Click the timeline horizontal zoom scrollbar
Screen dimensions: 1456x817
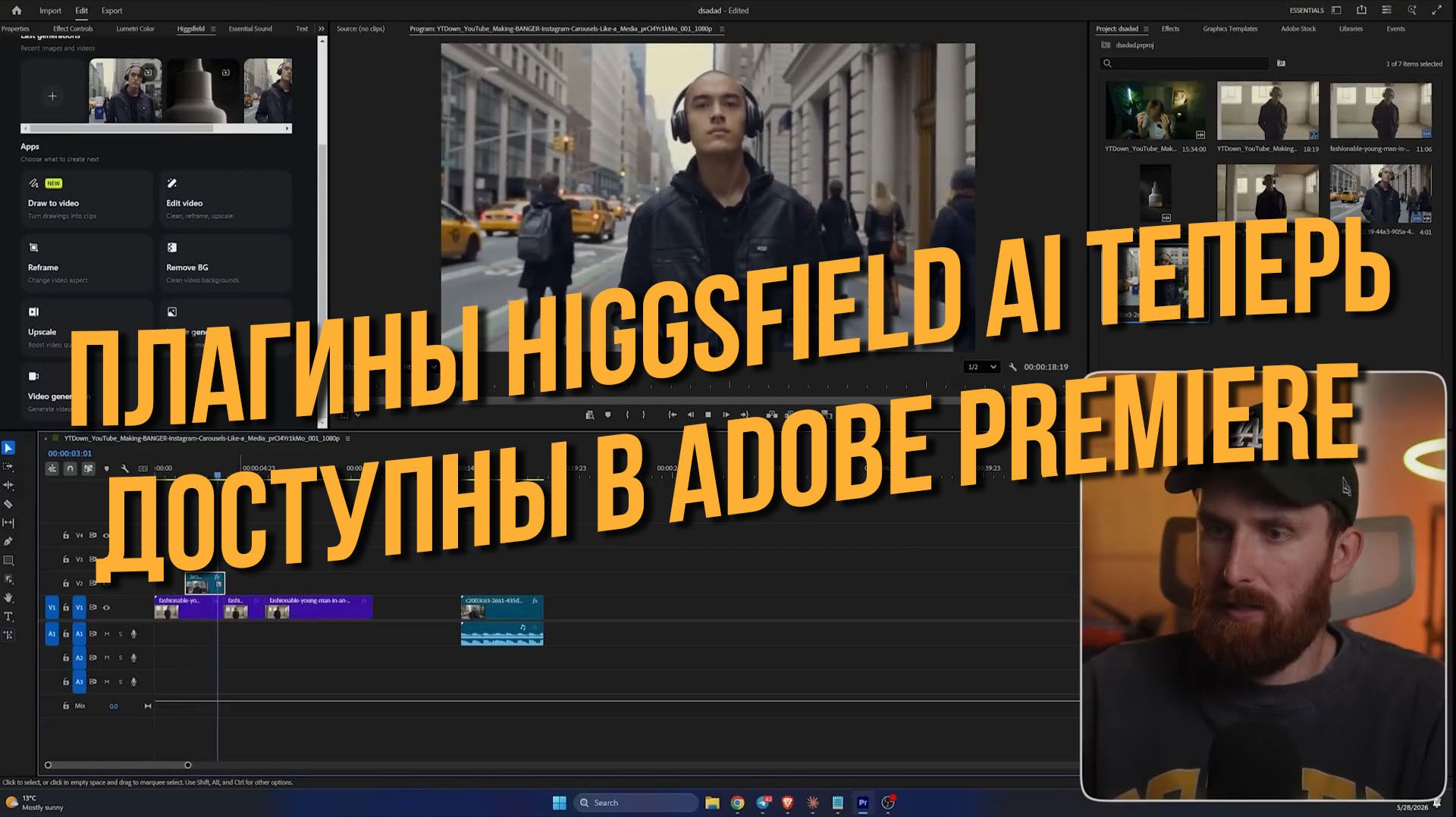tap(118, 765)
